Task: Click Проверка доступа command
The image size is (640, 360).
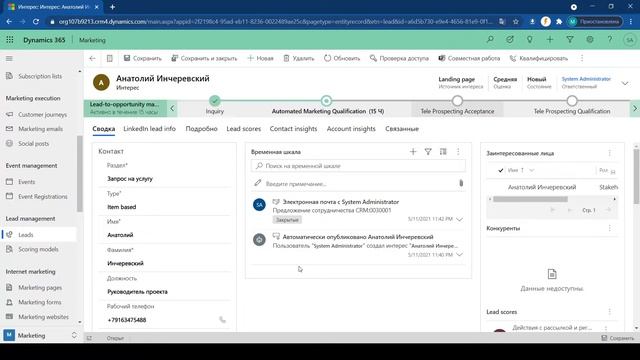Action: coord(399,58)
